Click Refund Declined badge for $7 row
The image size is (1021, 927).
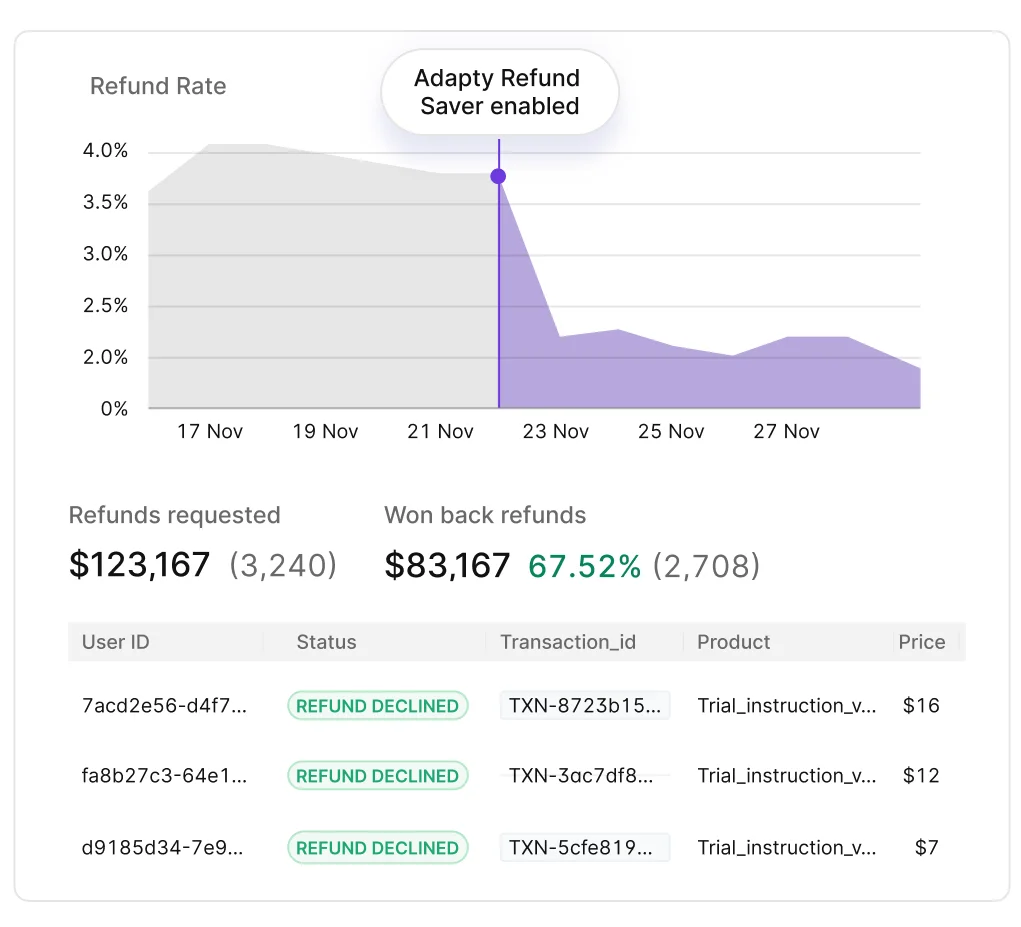pos(377,847)
